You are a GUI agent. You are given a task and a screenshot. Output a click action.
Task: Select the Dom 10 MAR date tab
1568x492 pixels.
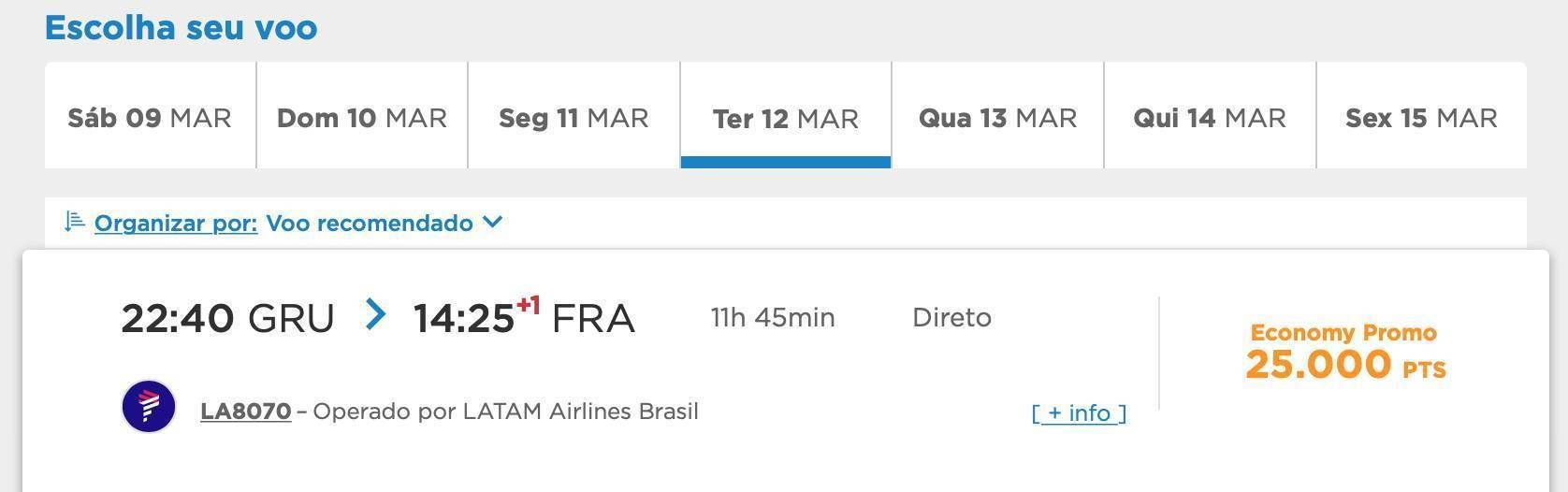[362, 116]
